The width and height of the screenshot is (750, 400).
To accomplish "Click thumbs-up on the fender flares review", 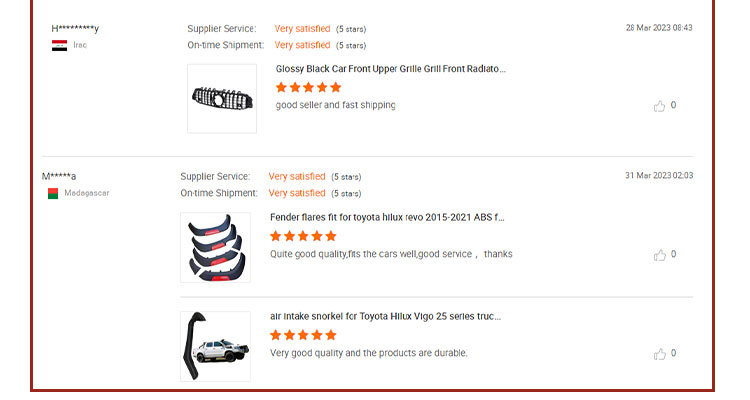I will pyautogui.click(x=660, y=255).
